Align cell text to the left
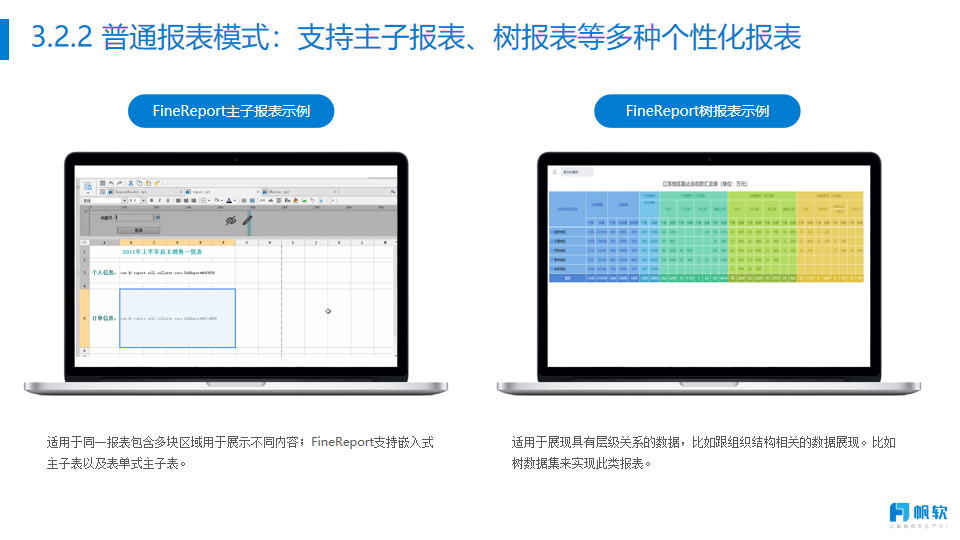 [x=178, y=200]
